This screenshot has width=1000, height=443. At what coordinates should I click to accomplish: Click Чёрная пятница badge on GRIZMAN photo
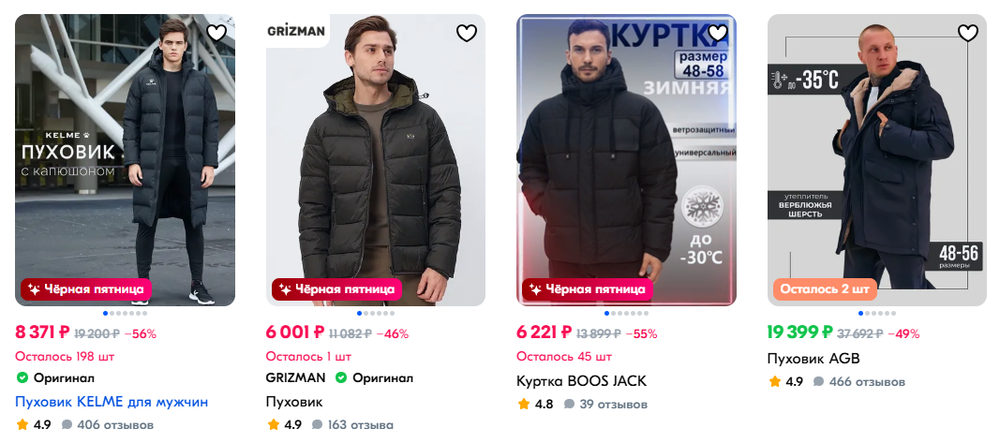pos(337,289)
